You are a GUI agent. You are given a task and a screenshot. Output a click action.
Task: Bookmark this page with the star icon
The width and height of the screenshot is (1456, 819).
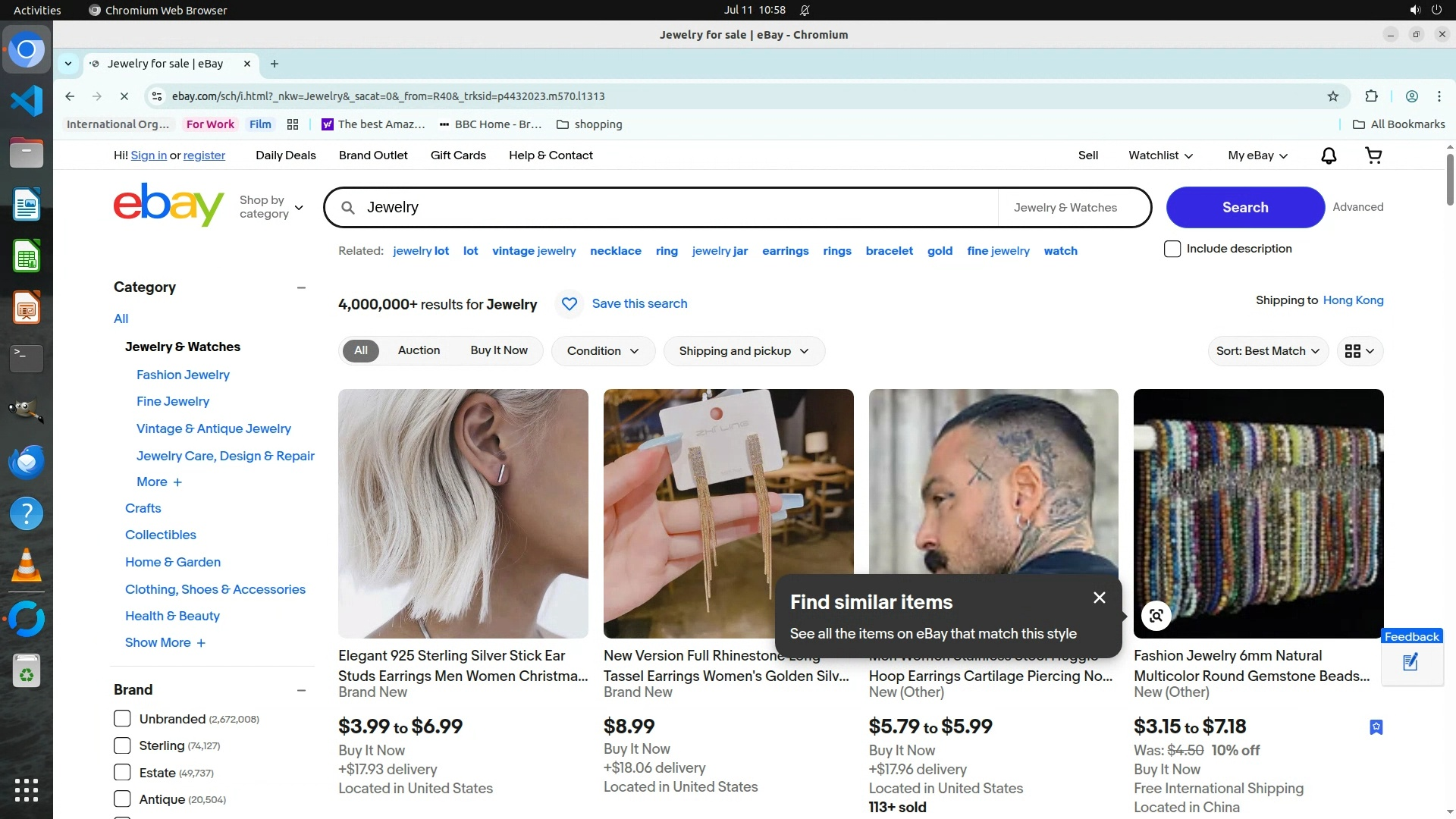pos(1333,96)
